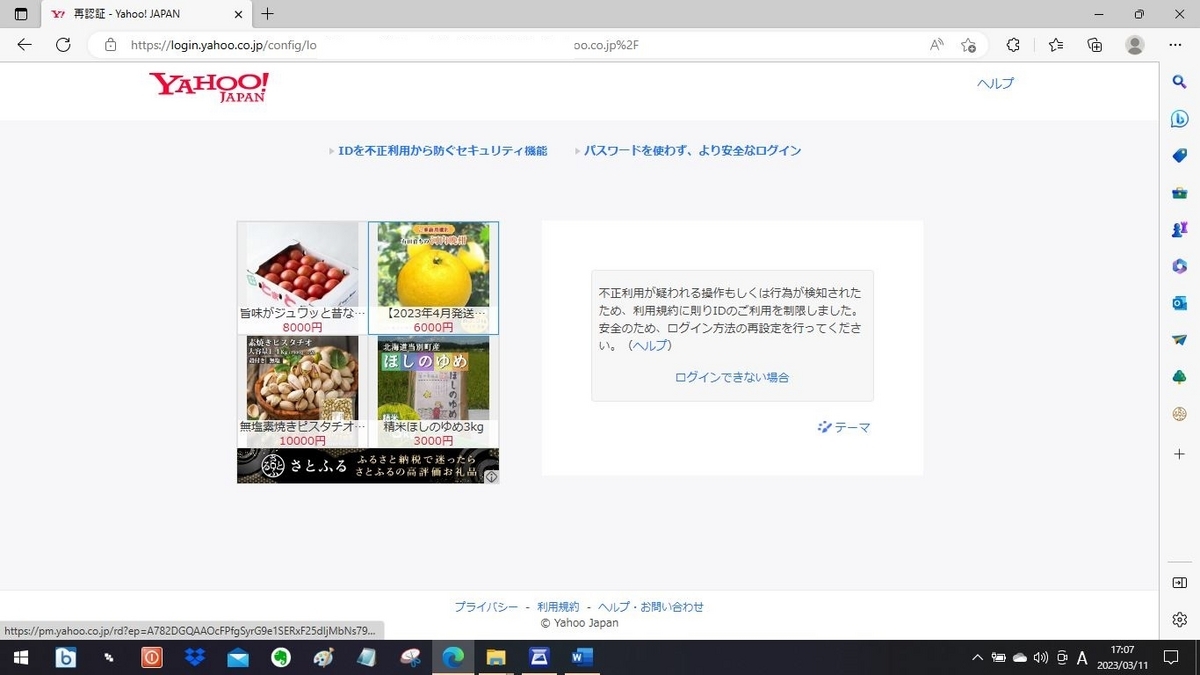Toggle the IME input mode A
Screen dimensions: 1200x675
(x=1082, y=657)
